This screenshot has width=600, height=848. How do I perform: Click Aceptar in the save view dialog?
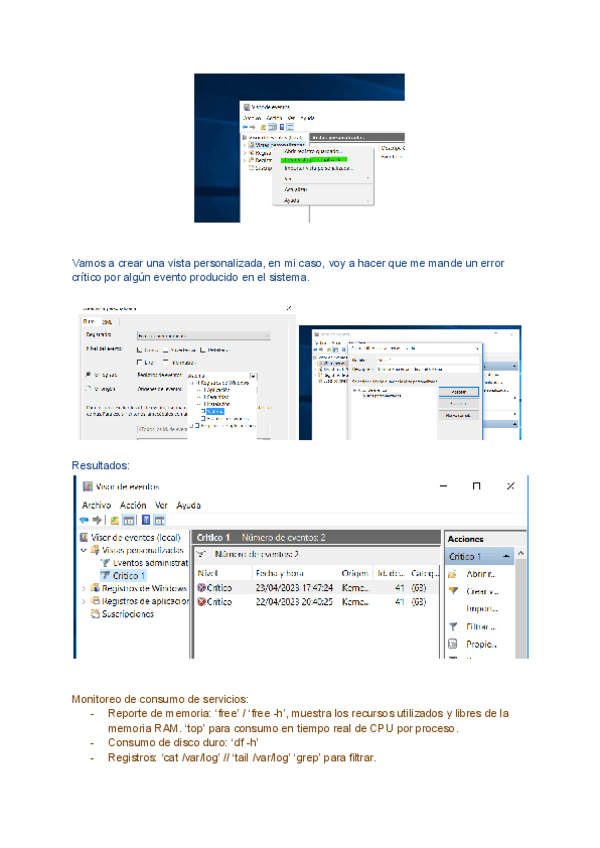pos(458,392)
